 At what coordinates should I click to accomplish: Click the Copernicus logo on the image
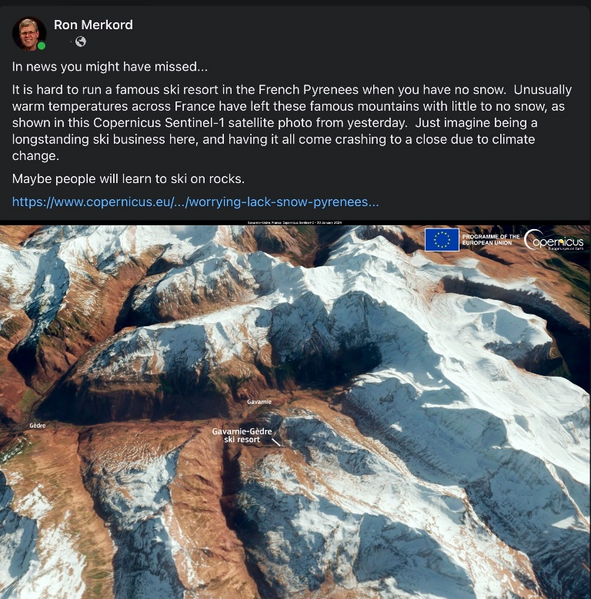pyautogui.click(x=554, y=240)
